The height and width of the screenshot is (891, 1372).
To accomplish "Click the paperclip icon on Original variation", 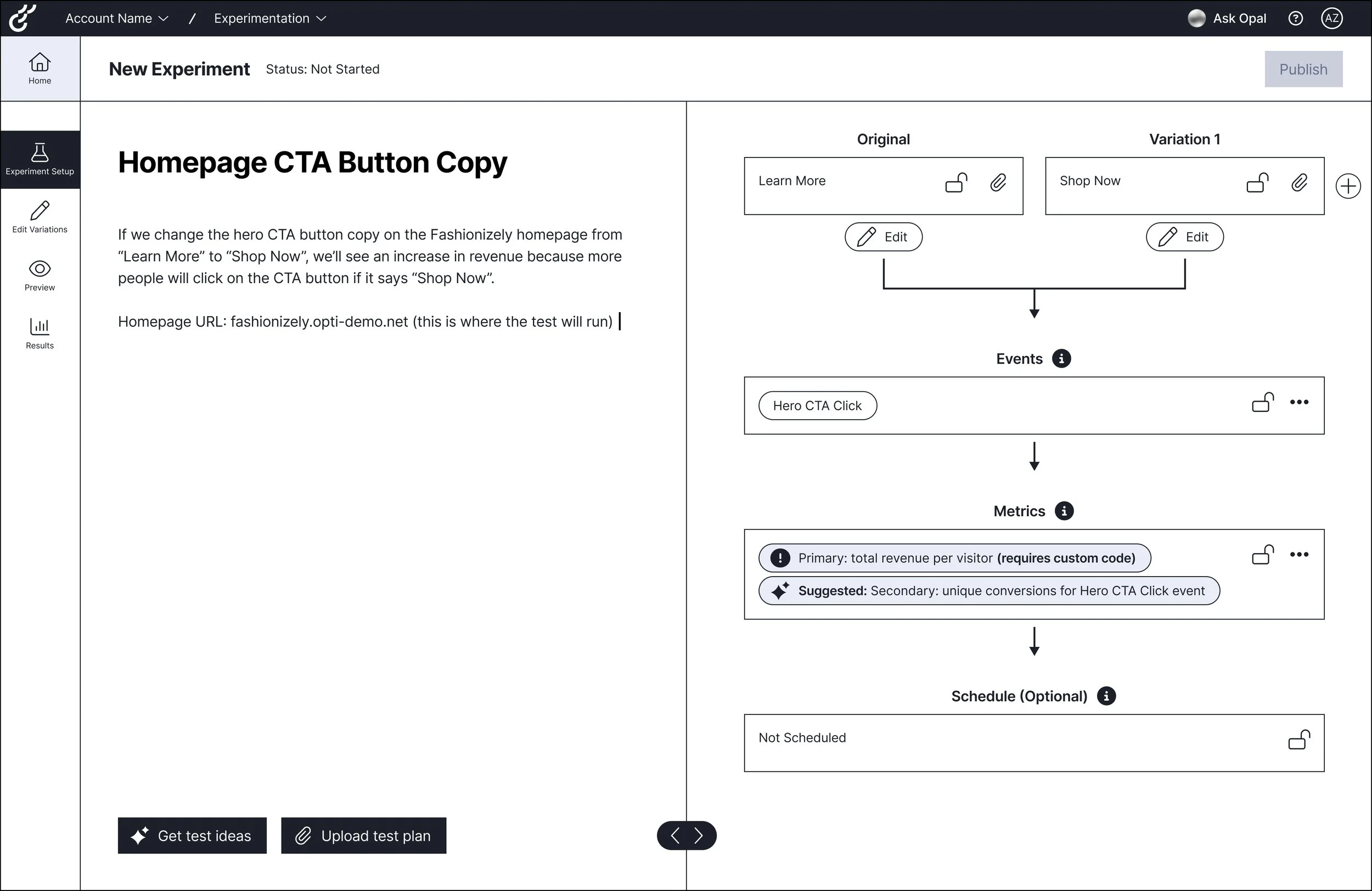I will (998, 183).
